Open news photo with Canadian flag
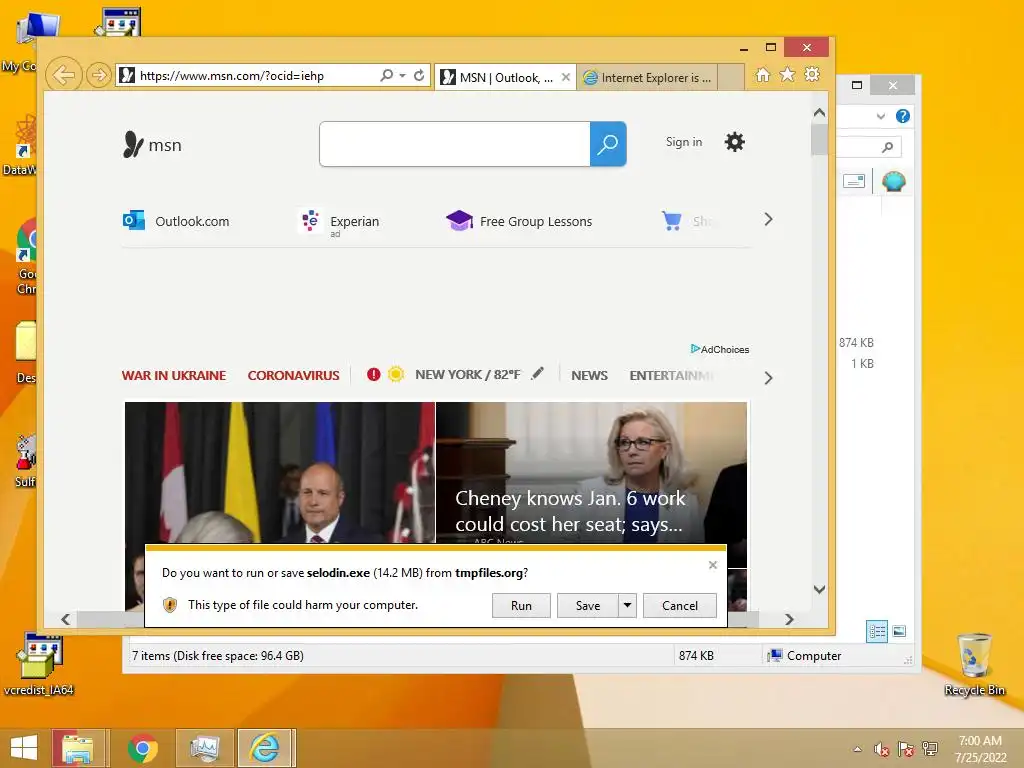The width and height of the screenshot is (1024, 768). pos(280,472)
